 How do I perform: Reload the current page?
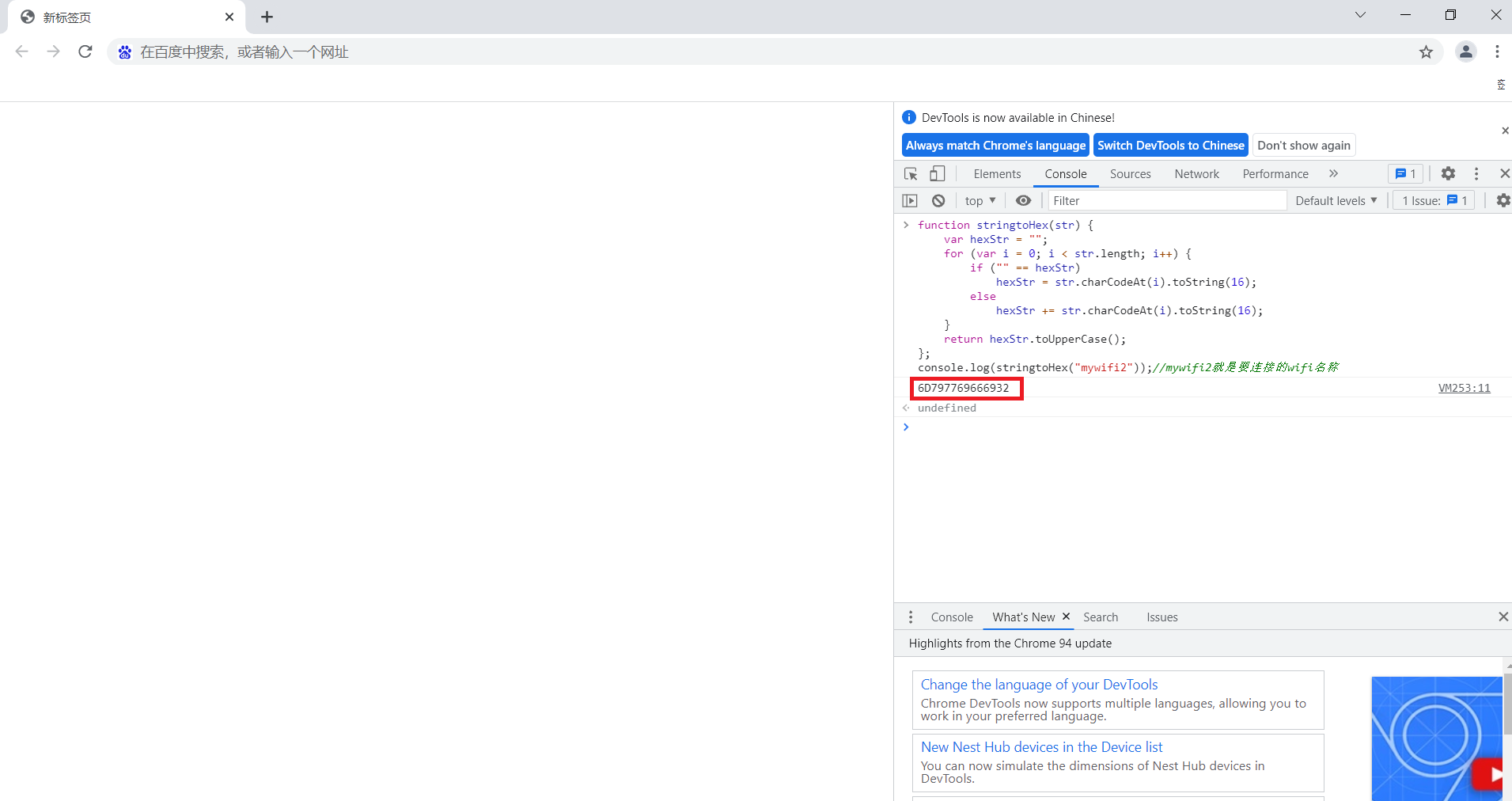(85, 51)
